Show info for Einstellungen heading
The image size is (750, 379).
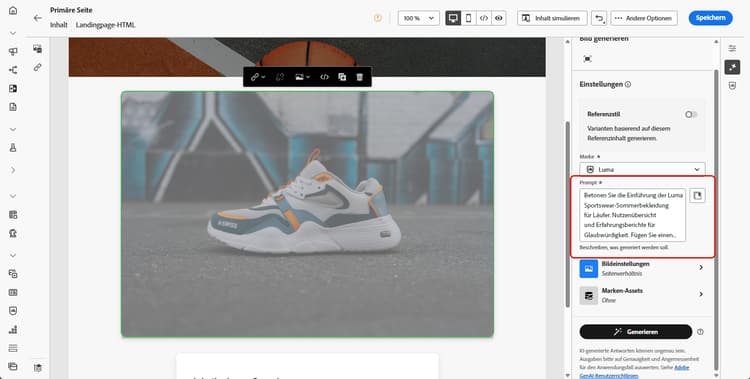coord(628,85)
